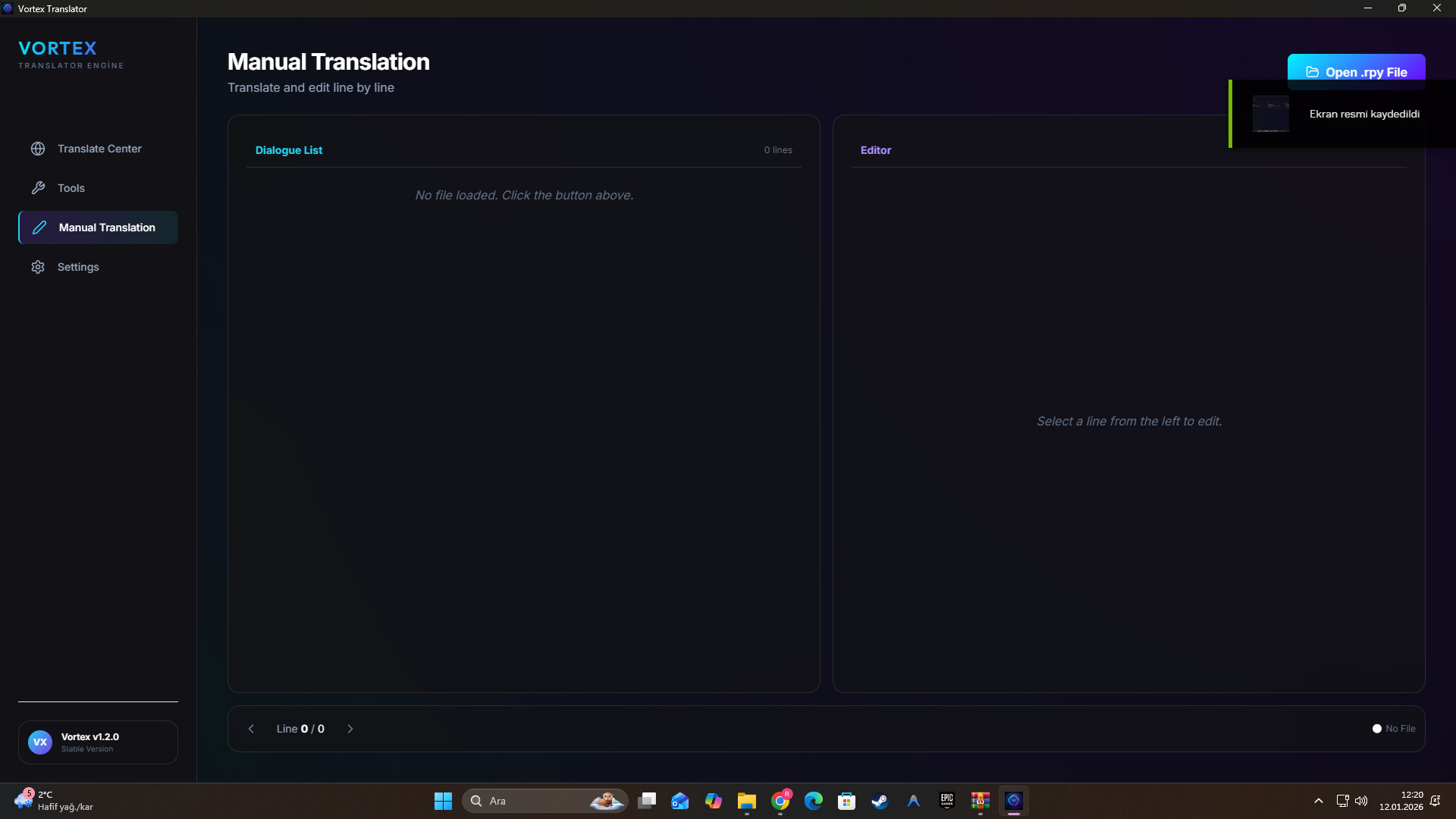Select the Manual Translation menu item

point(99,227)
